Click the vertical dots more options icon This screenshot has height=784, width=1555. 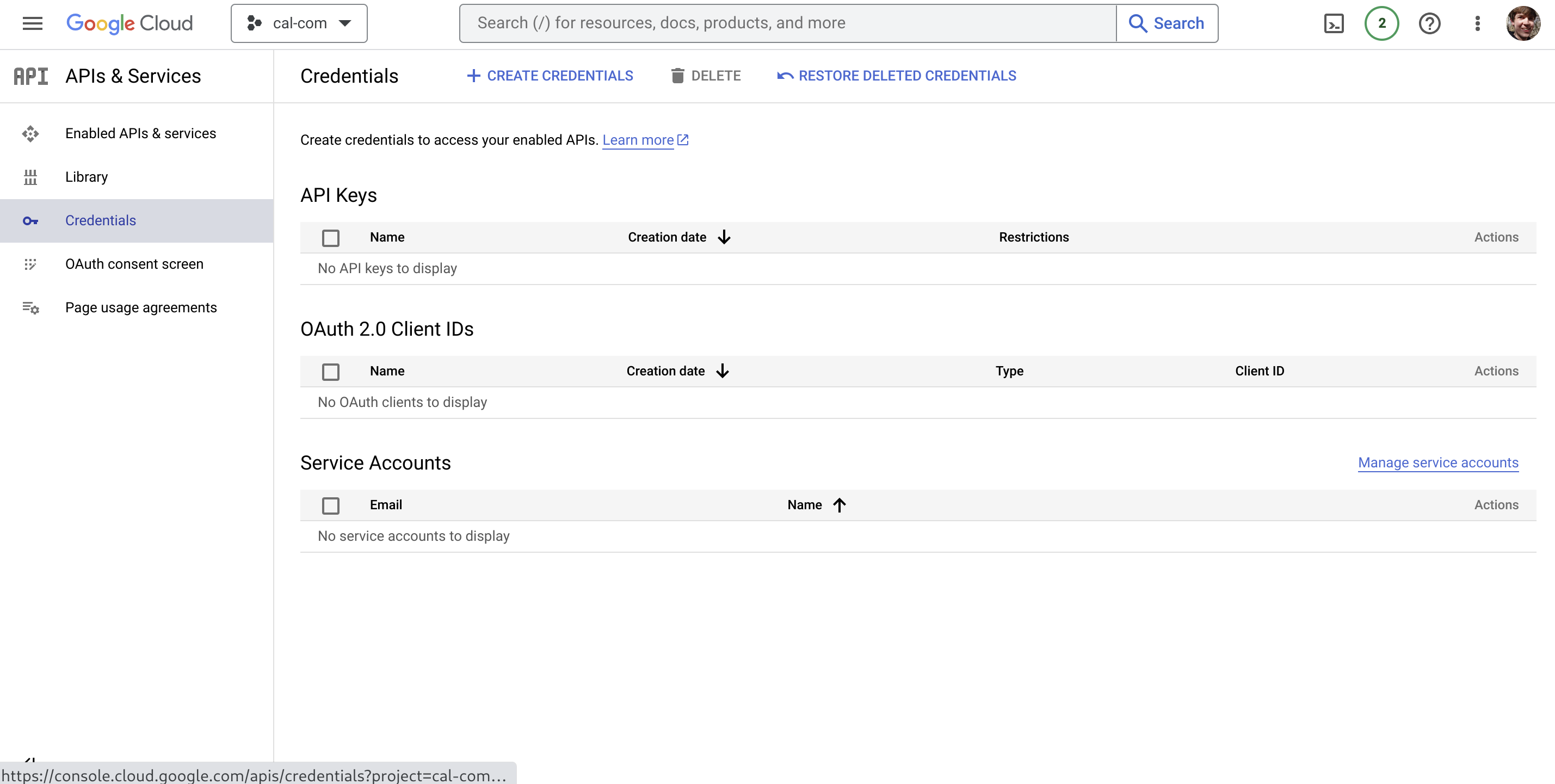click(x=1478, y=22)
